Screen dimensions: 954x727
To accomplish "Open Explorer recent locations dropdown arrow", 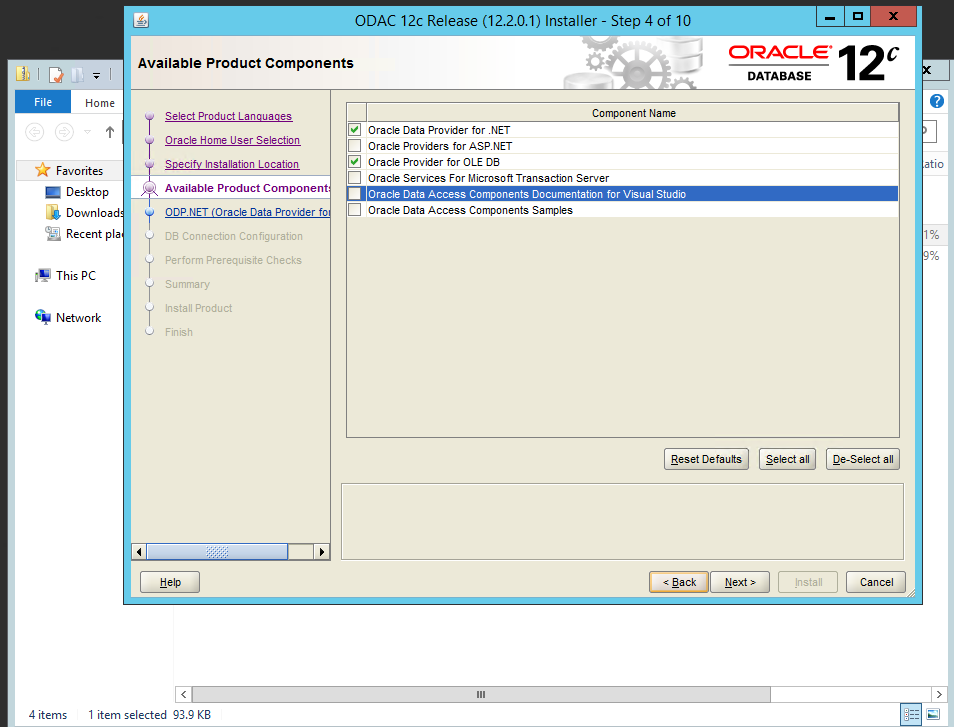I will click(88, 131).
